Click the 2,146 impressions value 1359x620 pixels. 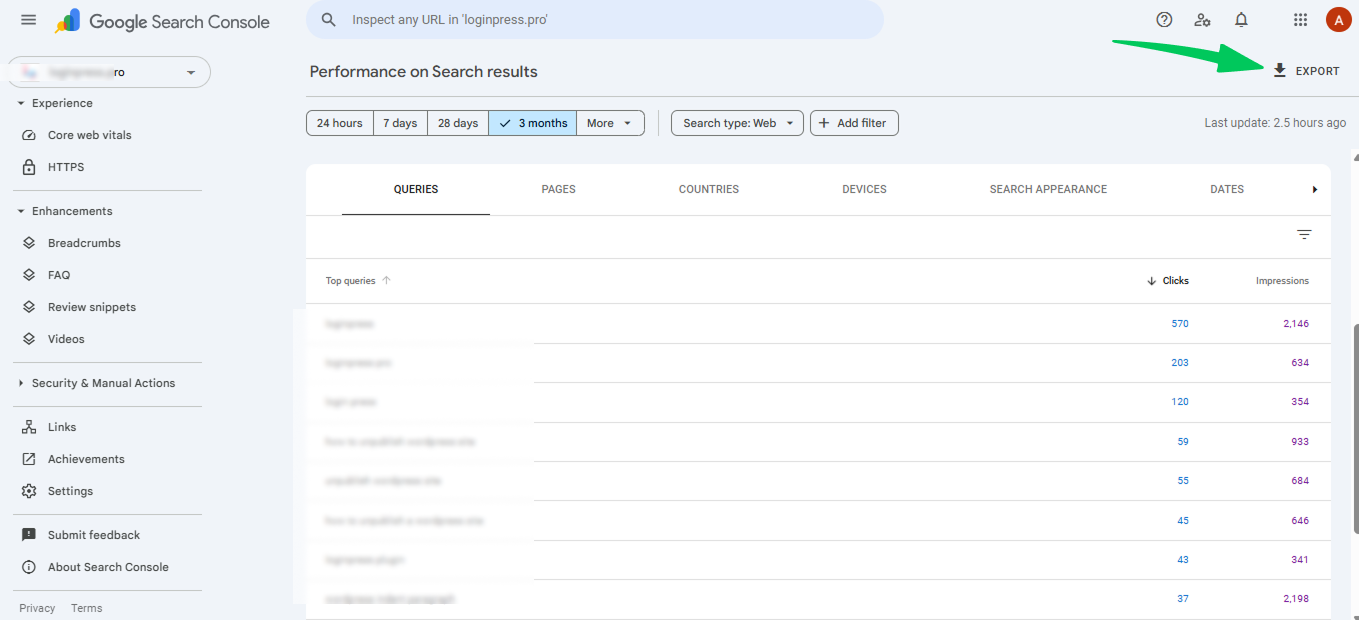click(1296, 324)
